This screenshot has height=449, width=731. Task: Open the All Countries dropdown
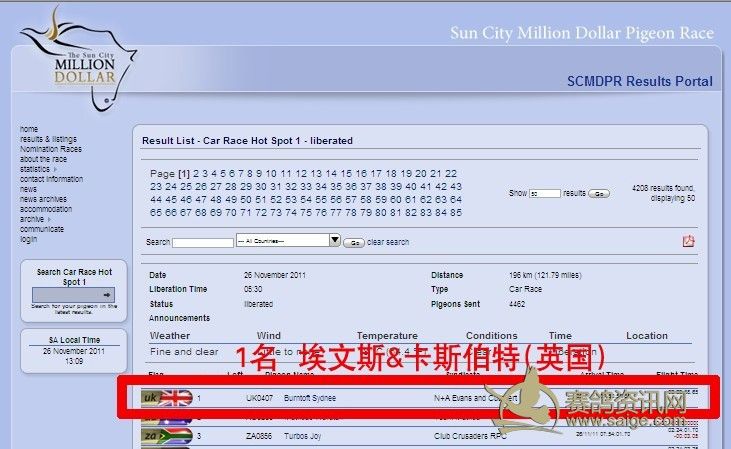pyautogui.click(x=288, y=241)
